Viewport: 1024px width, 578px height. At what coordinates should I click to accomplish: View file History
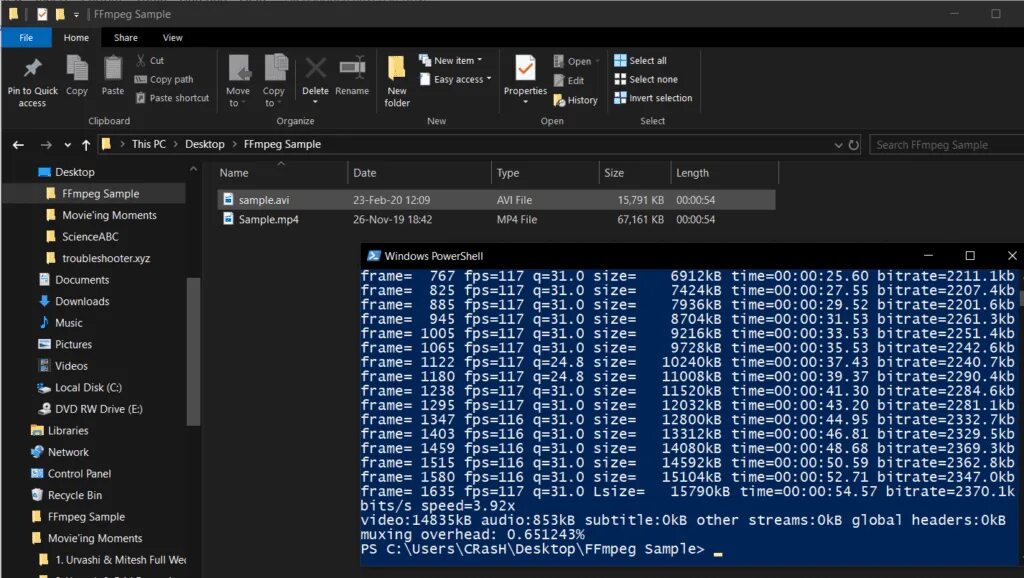575,100
